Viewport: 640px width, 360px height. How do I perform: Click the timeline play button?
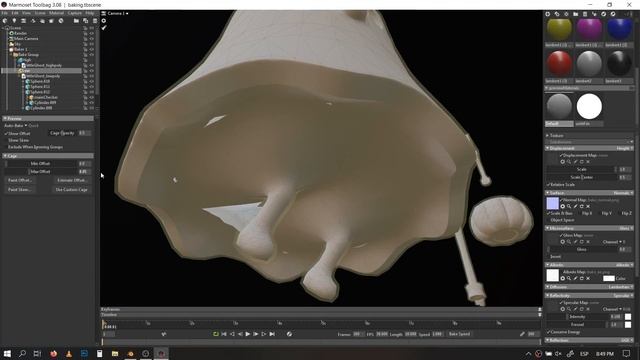click(248, 334)
